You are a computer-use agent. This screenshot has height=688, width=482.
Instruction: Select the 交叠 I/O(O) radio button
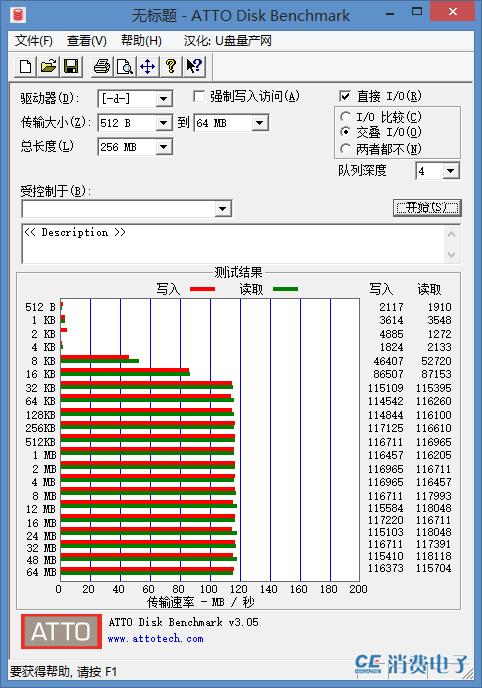346,132
